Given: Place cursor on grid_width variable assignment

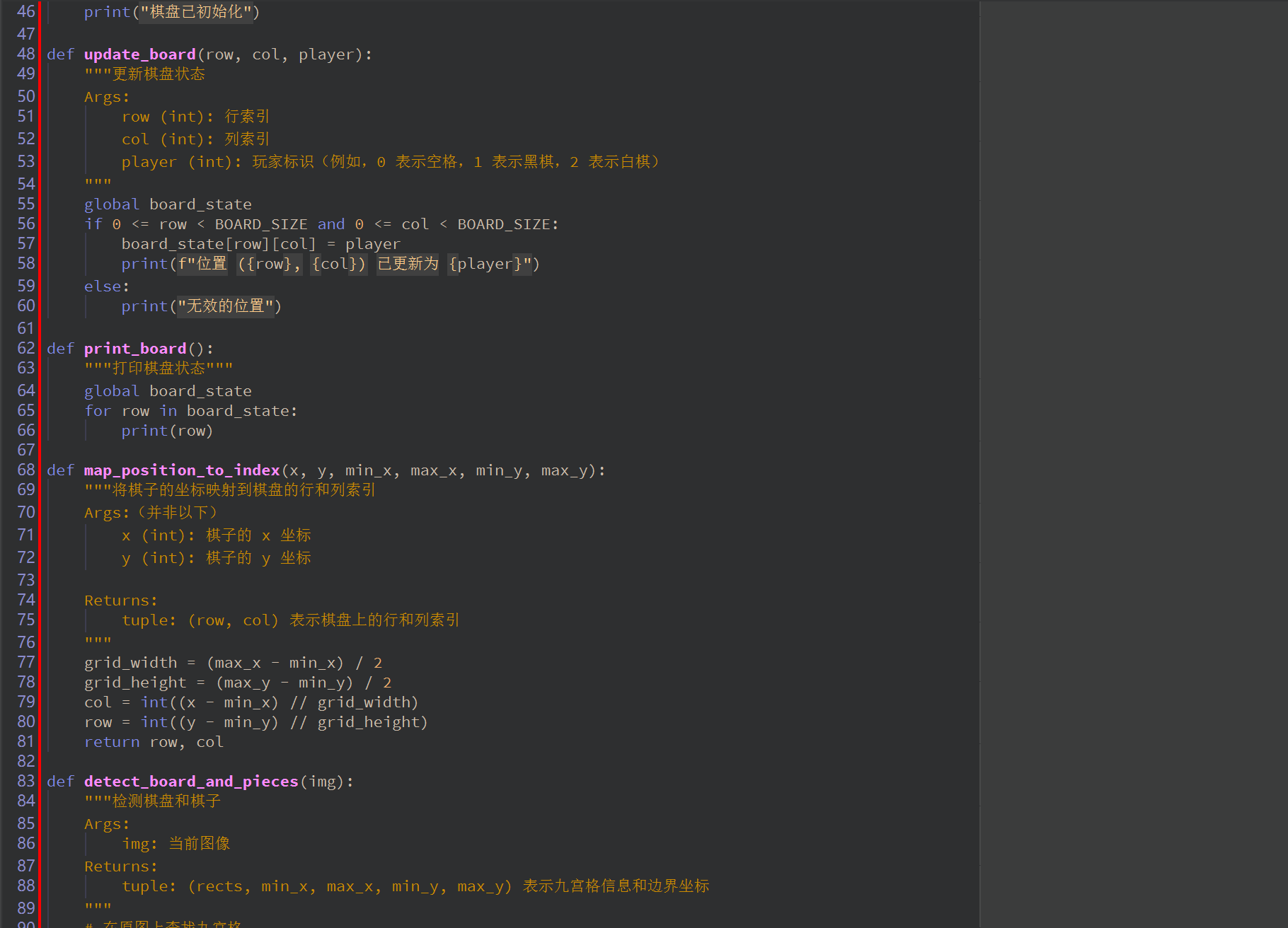Looking at the screenshot, I should point(130,663).
